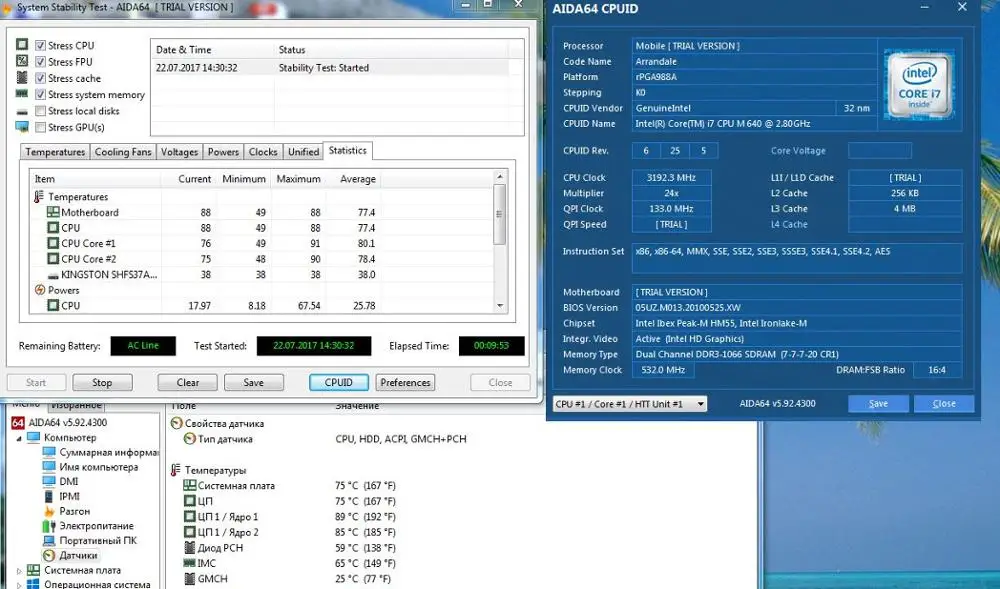1000x589 pixels.
Task: Save stability test results
Action: pos(253,382)
